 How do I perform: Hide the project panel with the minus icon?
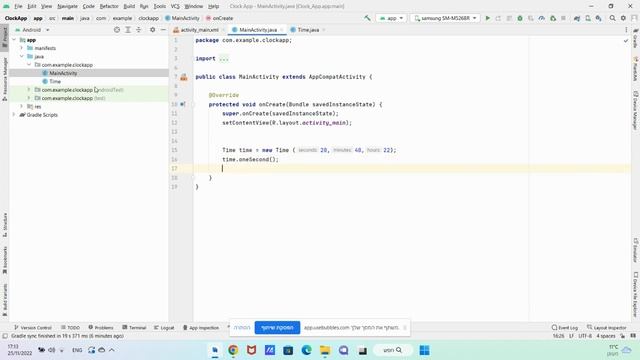pos(163,30)
